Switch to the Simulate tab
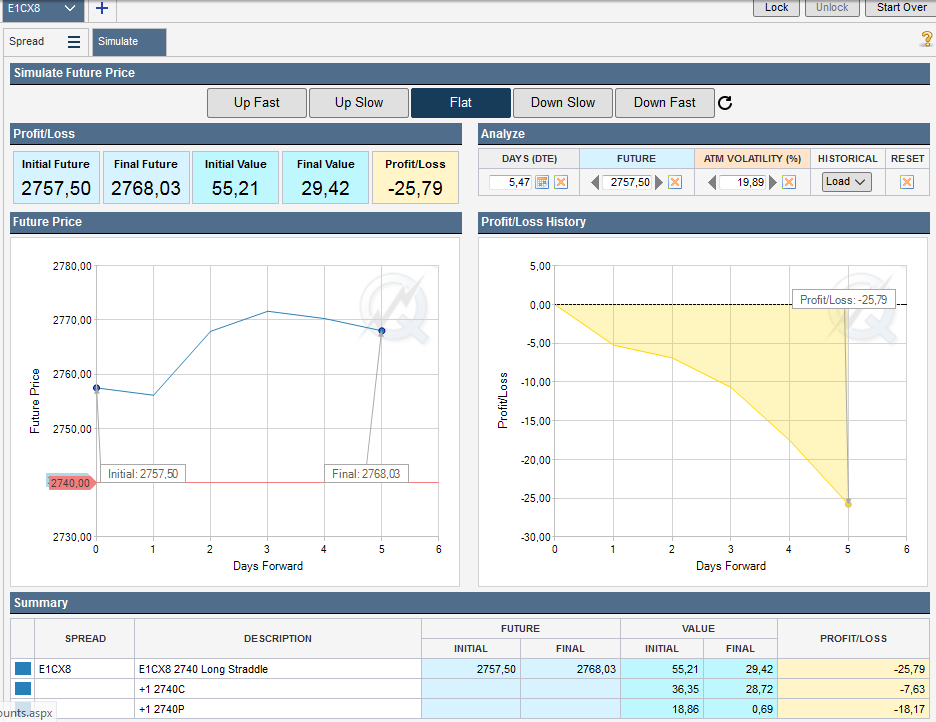 [129, 42]
